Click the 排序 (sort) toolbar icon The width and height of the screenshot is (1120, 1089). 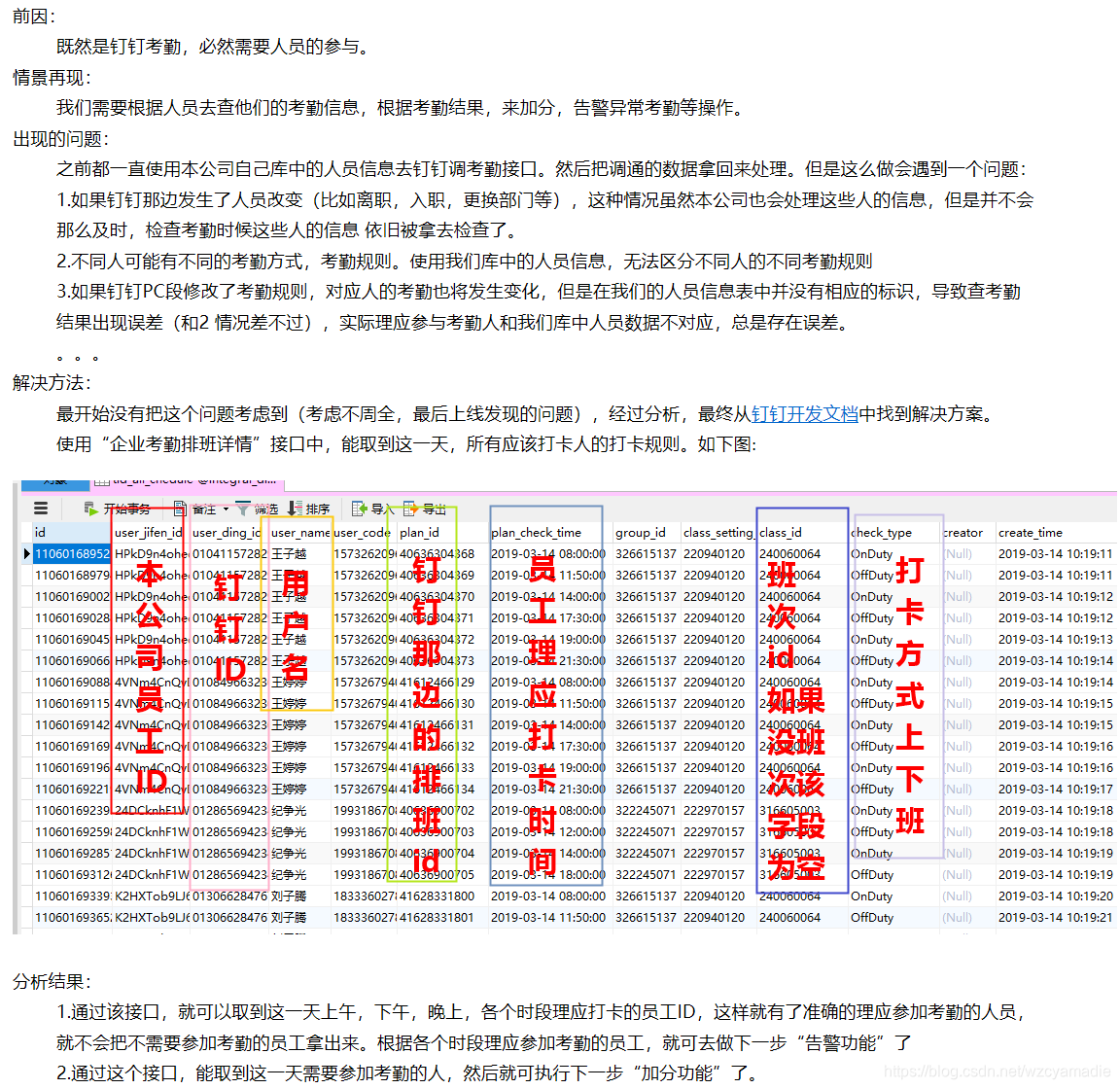coord(295,509)
